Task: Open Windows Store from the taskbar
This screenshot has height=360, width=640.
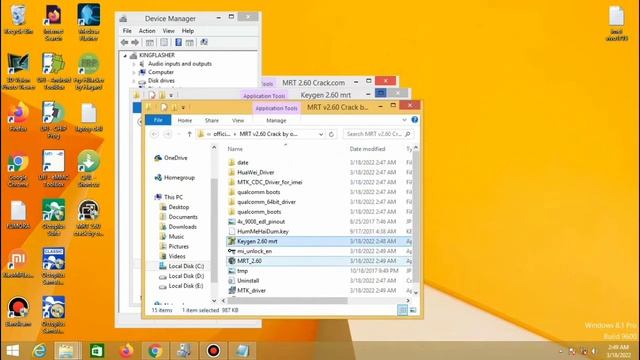Action: coord(97,351)
